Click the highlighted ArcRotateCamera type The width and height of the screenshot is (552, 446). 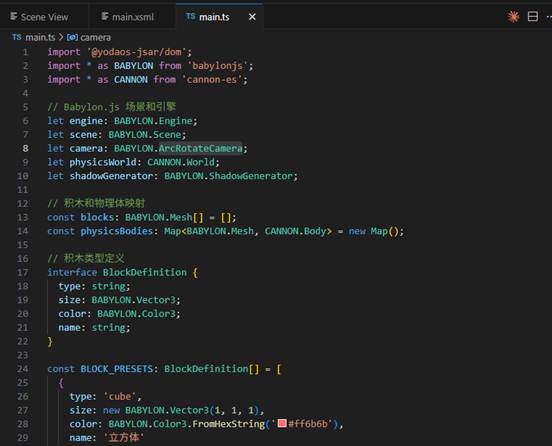coord(200,148)
